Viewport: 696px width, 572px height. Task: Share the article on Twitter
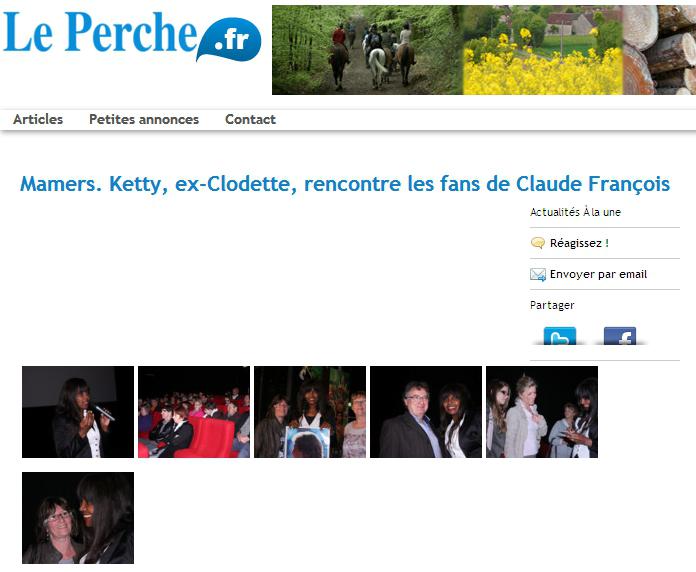click(x=560, y=336)
